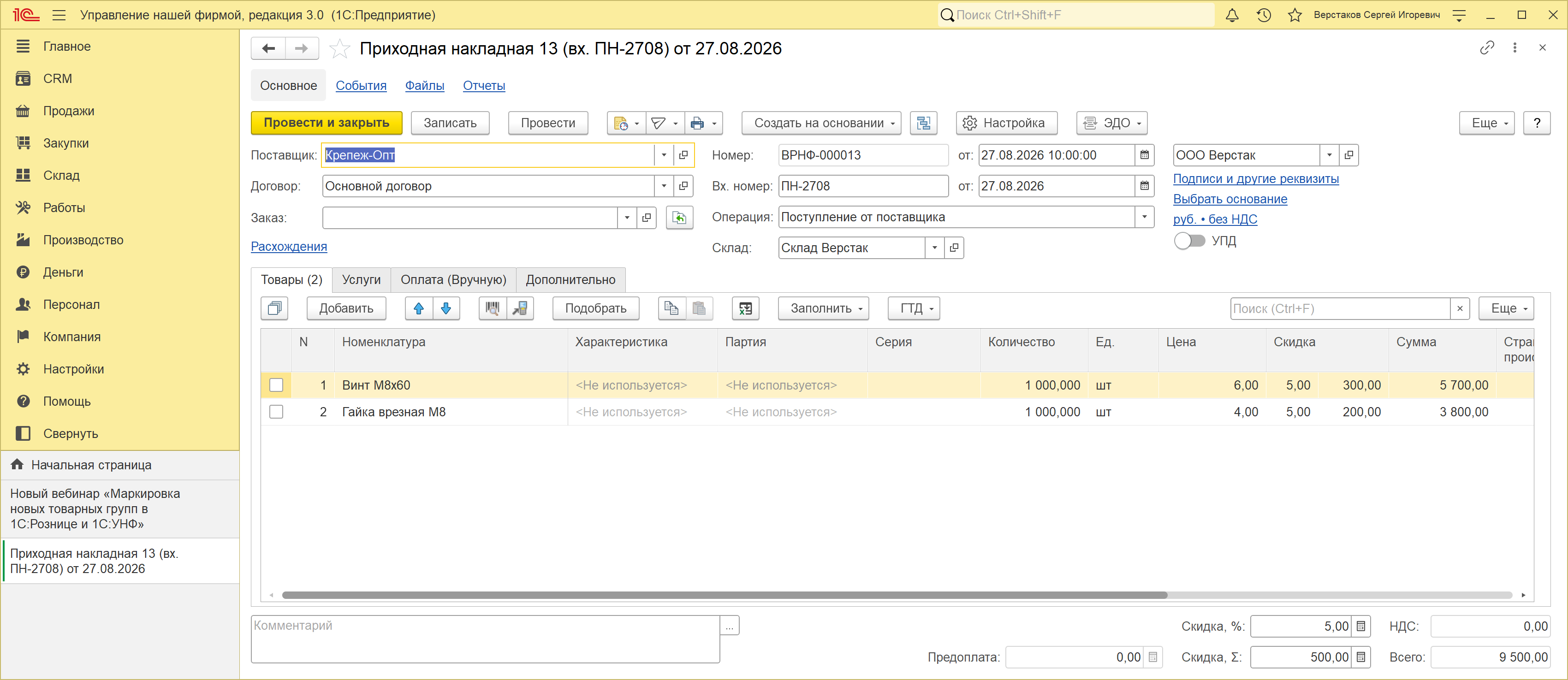1568x680 pixels.
Task: Click the Подобрать button
Action: (x=596, y=308)
